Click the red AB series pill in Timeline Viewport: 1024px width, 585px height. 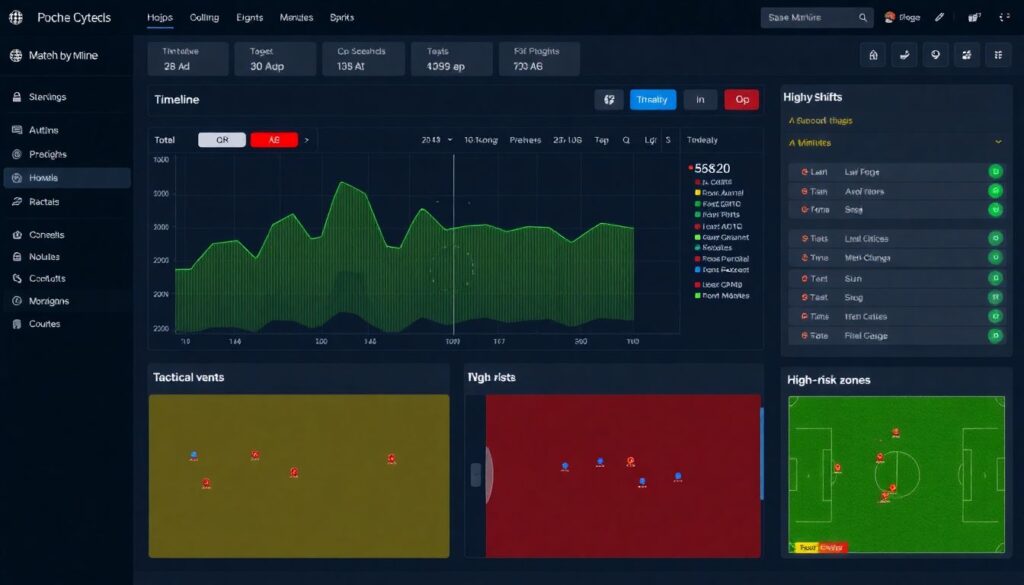coord(273,140)
